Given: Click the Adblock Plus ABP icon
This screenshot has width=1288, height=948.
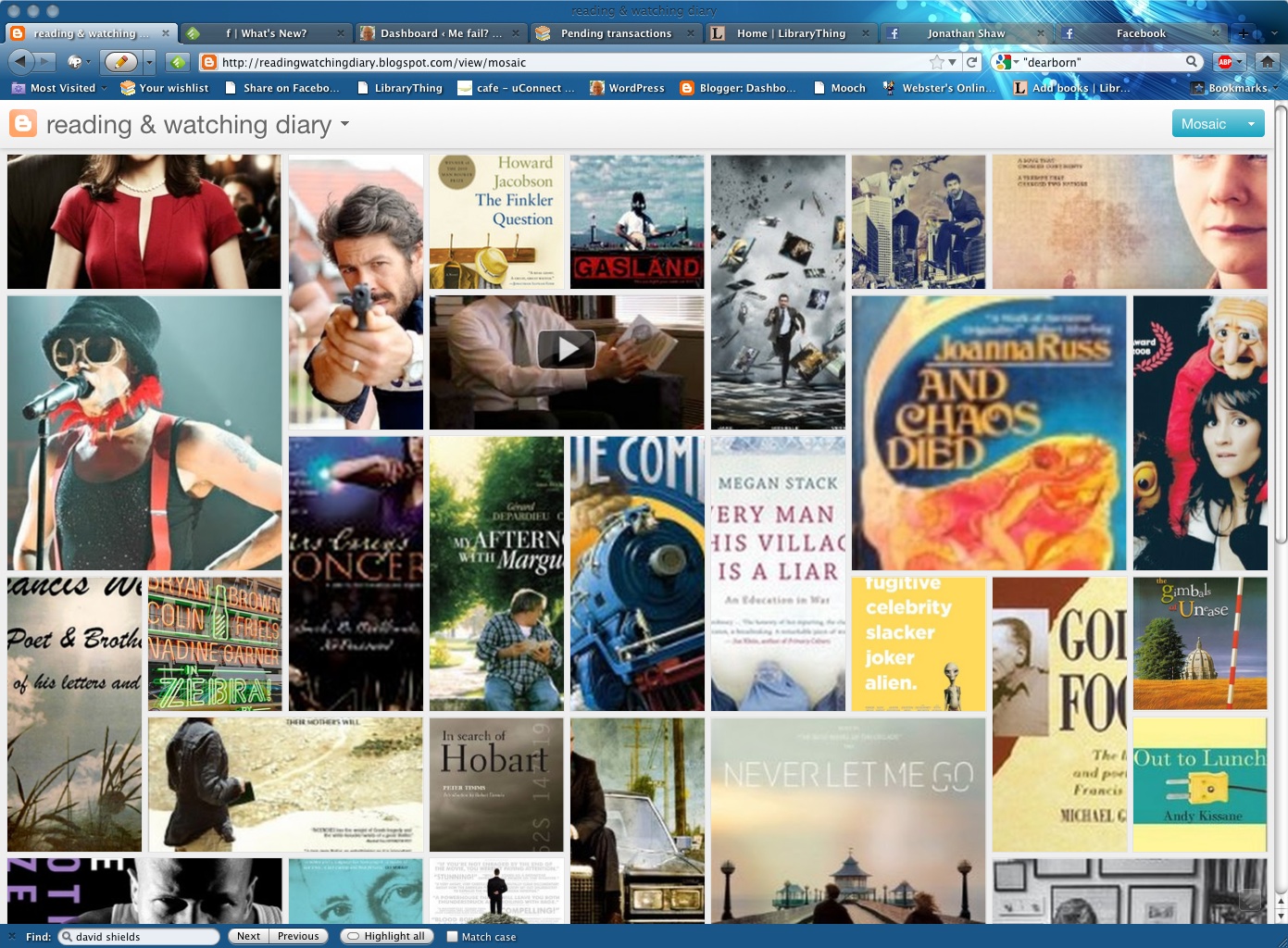Looking at the screenshot, I should click(1225, 62).
